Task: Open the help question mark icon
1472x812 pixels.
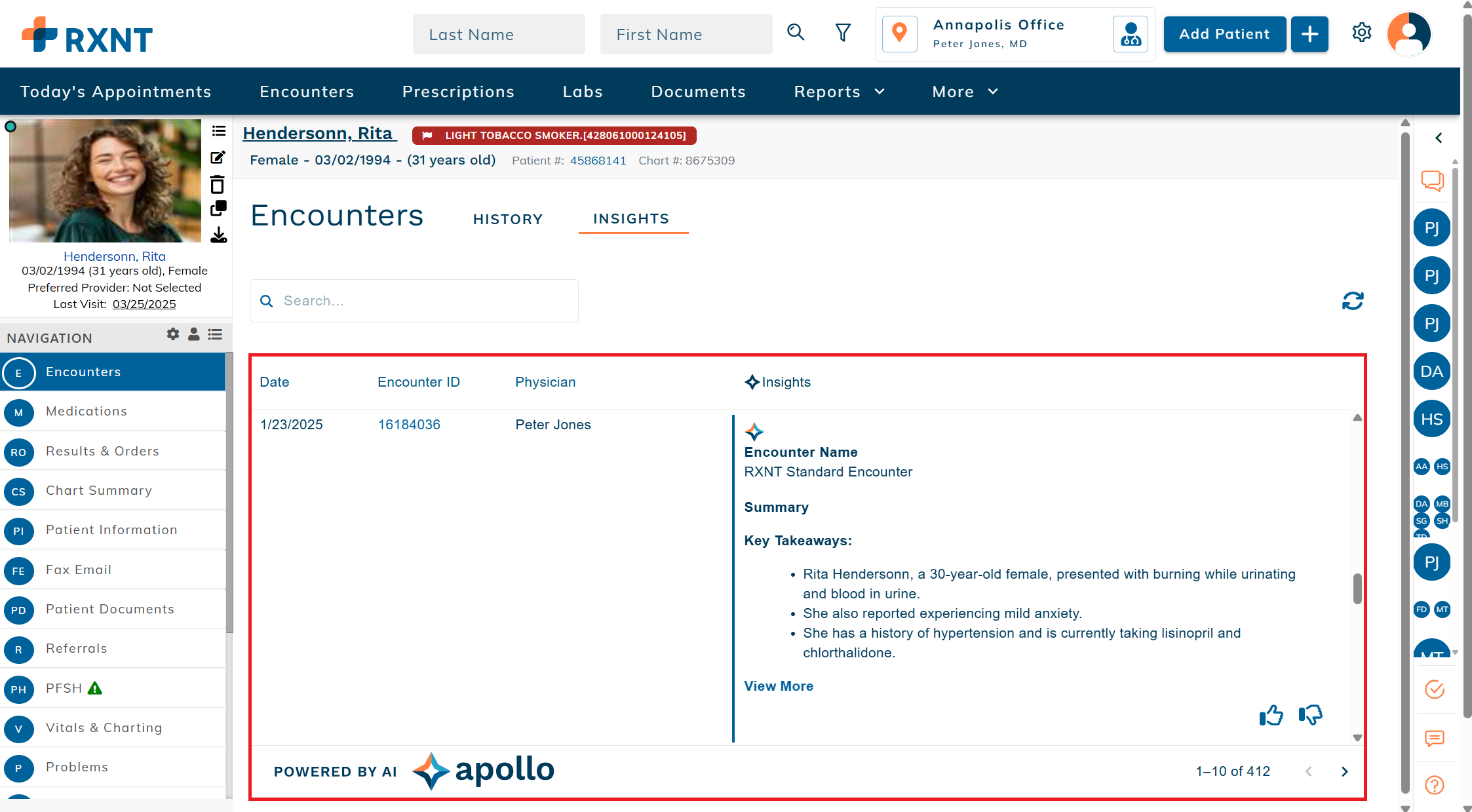Action: [1435, 784]
